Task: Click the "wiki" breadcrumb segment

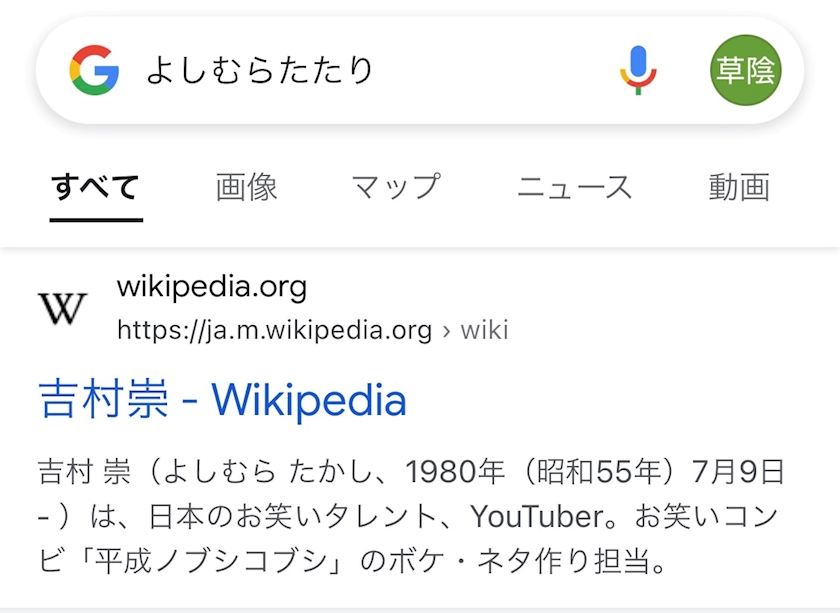Action: point(485,330)
